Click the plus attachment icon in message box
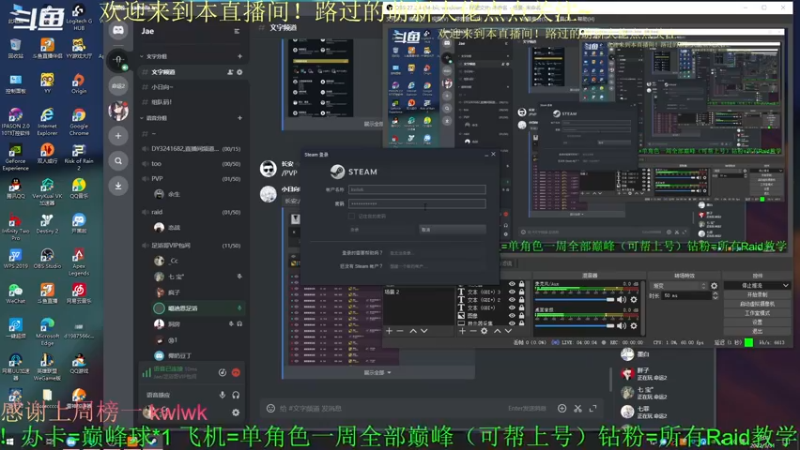The height and width of the screenshot is (450, 800). pos(562,408)
